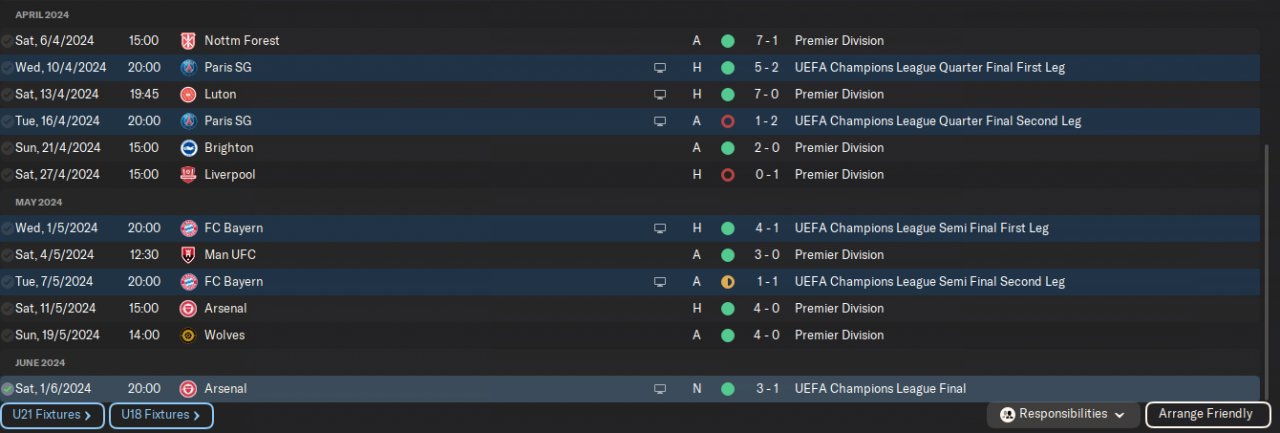Click TV icon on Luton fixture row
Viewport: 1280px width, 433px height.
pyautogui.click(x=660, y=95)
